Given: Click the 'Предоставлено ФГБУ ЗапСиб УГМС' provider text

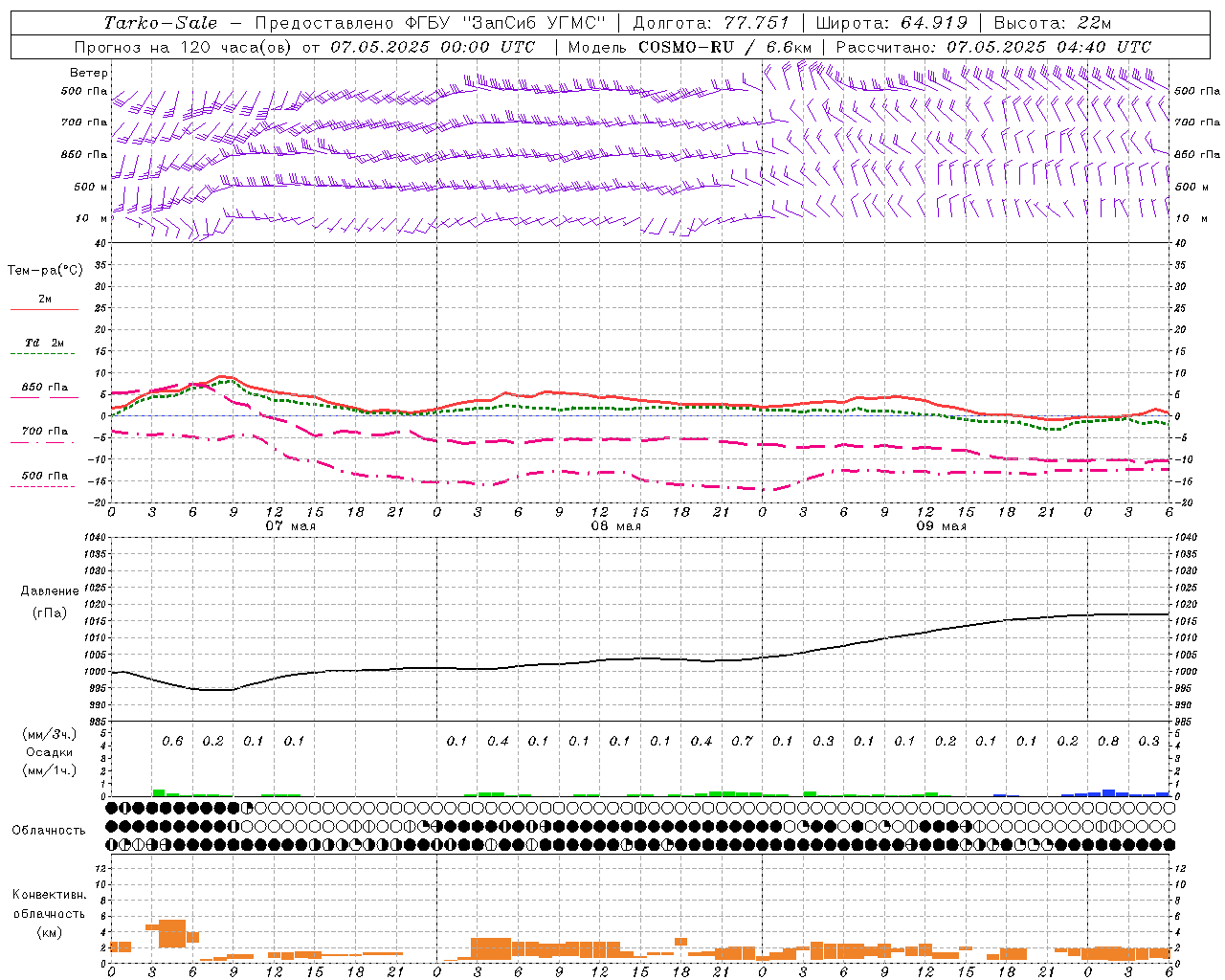Looking at the screenshot, I should click(430, 23).
